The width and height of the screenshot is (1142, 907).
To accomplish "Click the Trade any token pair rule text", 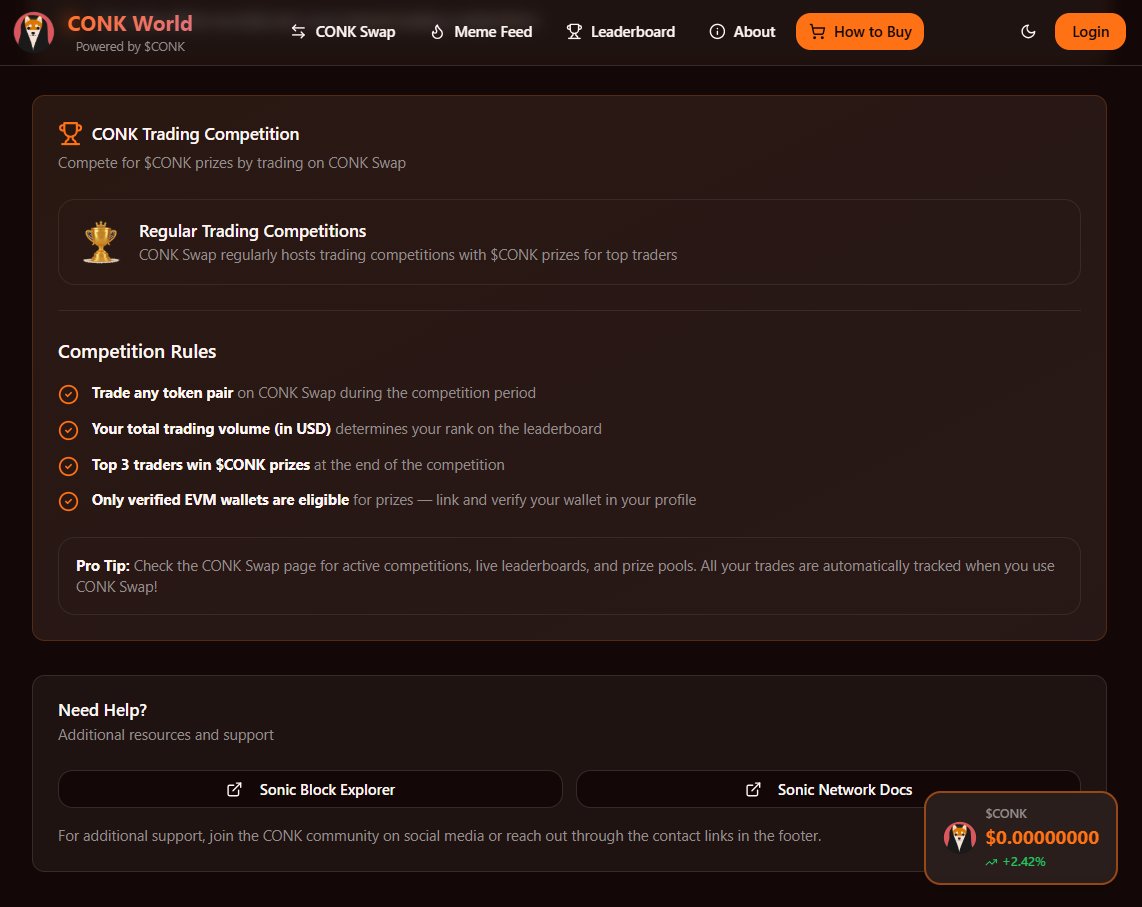I will point(162,393).
